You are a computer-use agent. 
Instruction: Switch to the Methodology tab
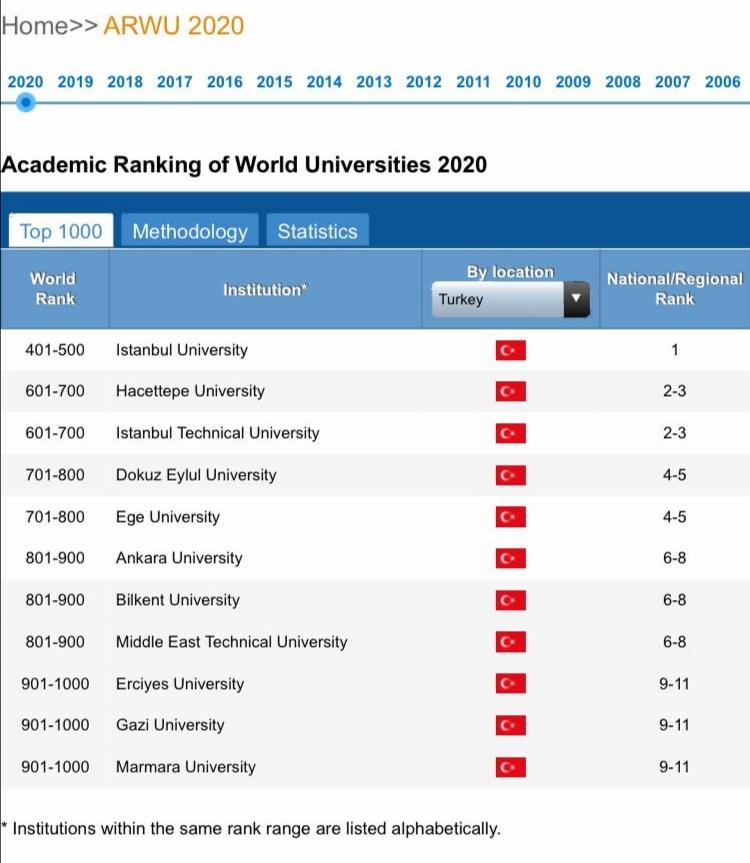click(x=190, y=231)
